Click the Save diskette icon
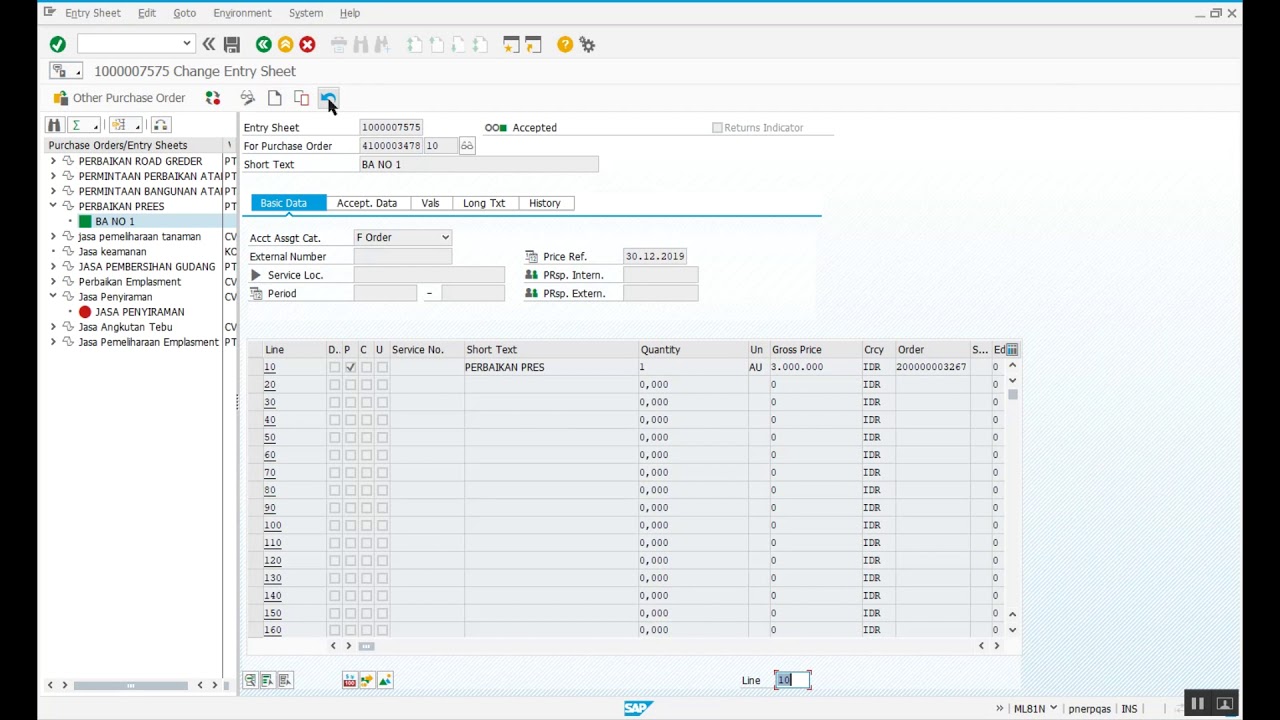This screenshot has height=720, width=1280. 231,44
